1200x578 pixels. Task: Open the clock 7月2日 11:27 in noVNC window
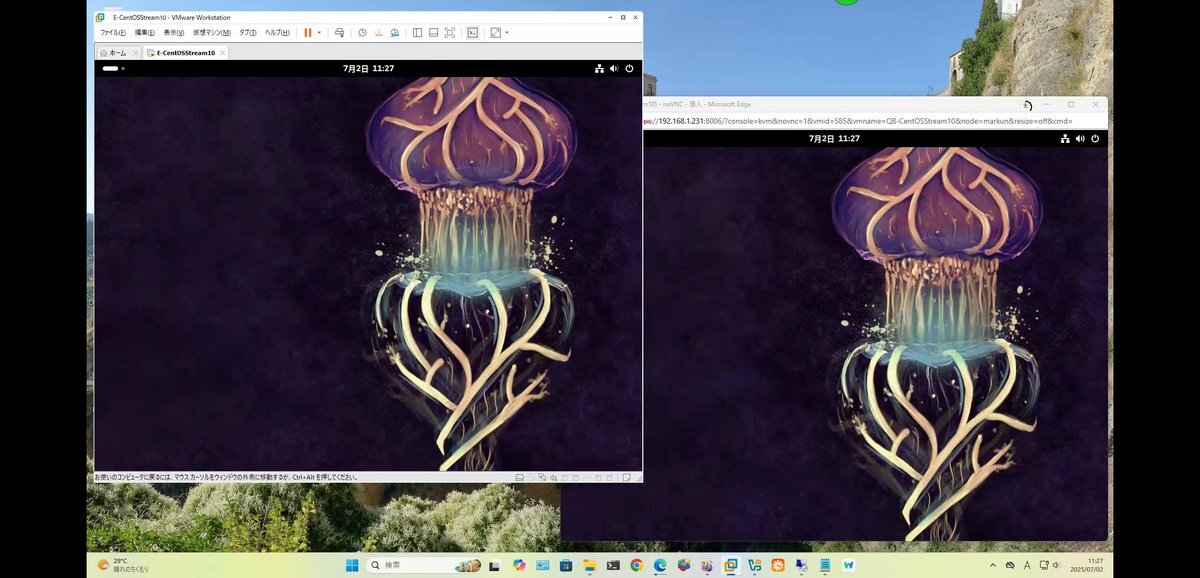pyautogui.click(x=834, y=138)
